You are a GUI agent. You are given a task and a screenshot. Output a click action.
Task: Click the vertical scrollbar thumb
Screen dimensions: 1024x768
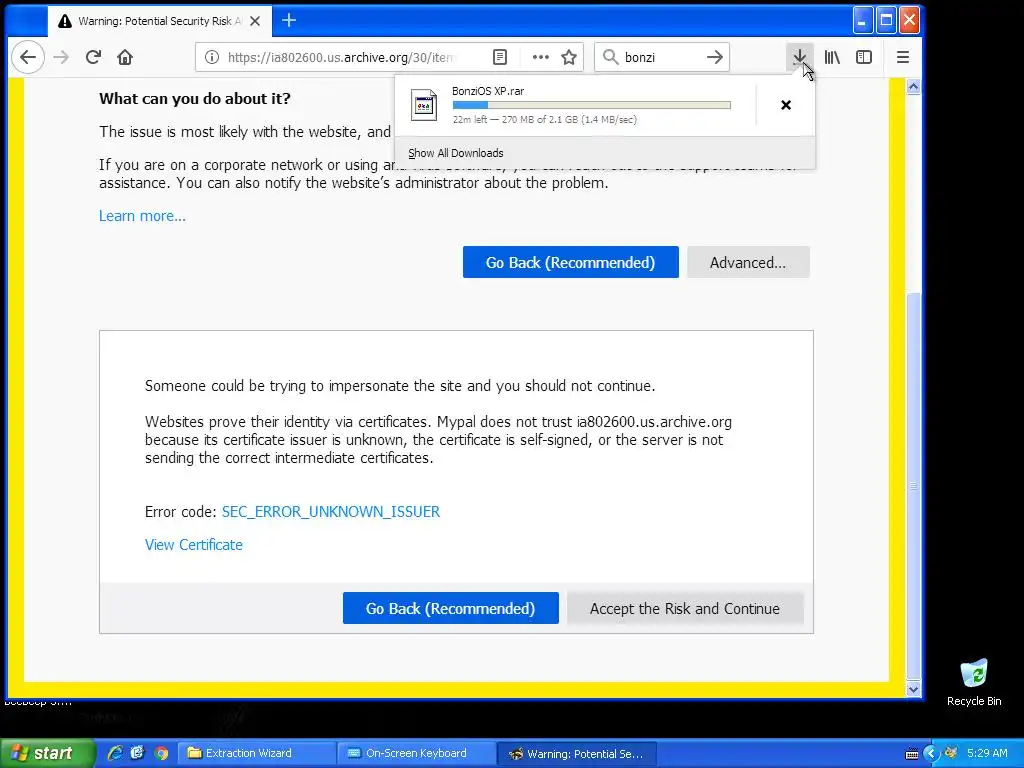pyautogui.click(x=913, y=487)
